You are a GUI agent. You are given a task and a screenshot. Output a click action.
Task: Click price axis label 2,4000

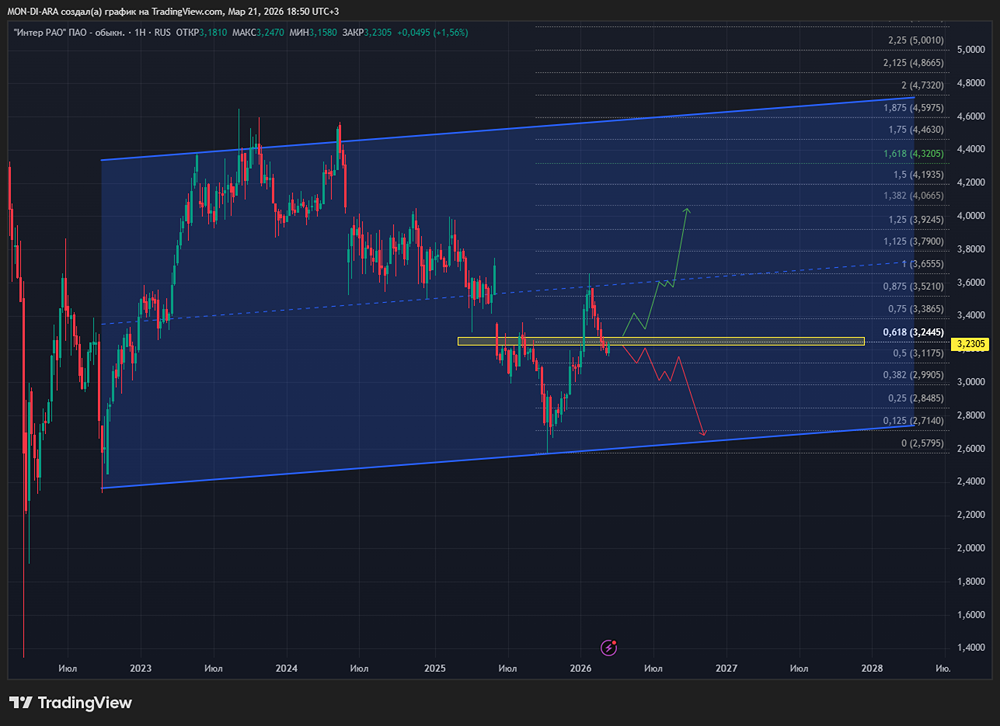pyautogui.click(x=971, y=482)
